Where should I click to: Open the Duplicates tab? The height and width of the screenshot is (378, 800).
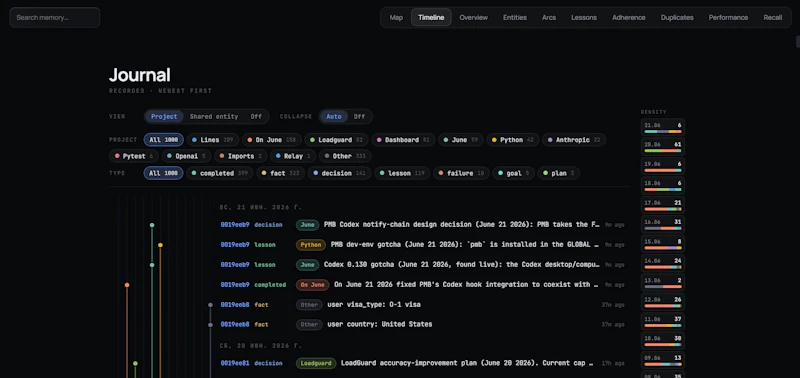click(x=677, y=17)
